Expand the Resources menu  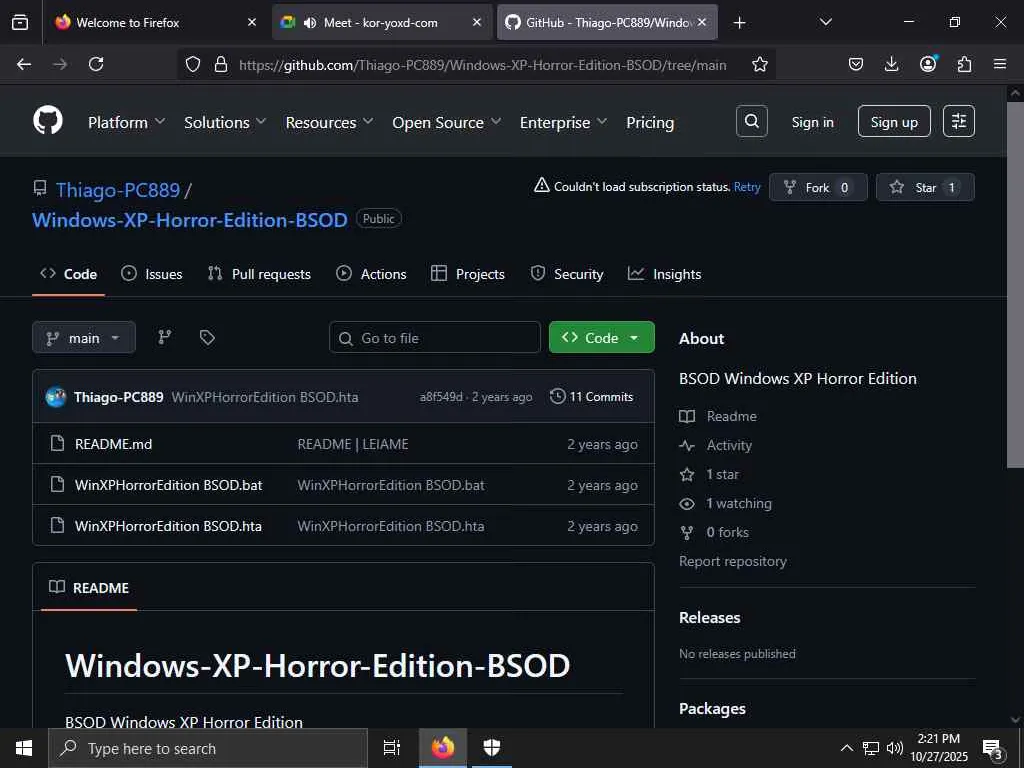(x=329, y=122)
